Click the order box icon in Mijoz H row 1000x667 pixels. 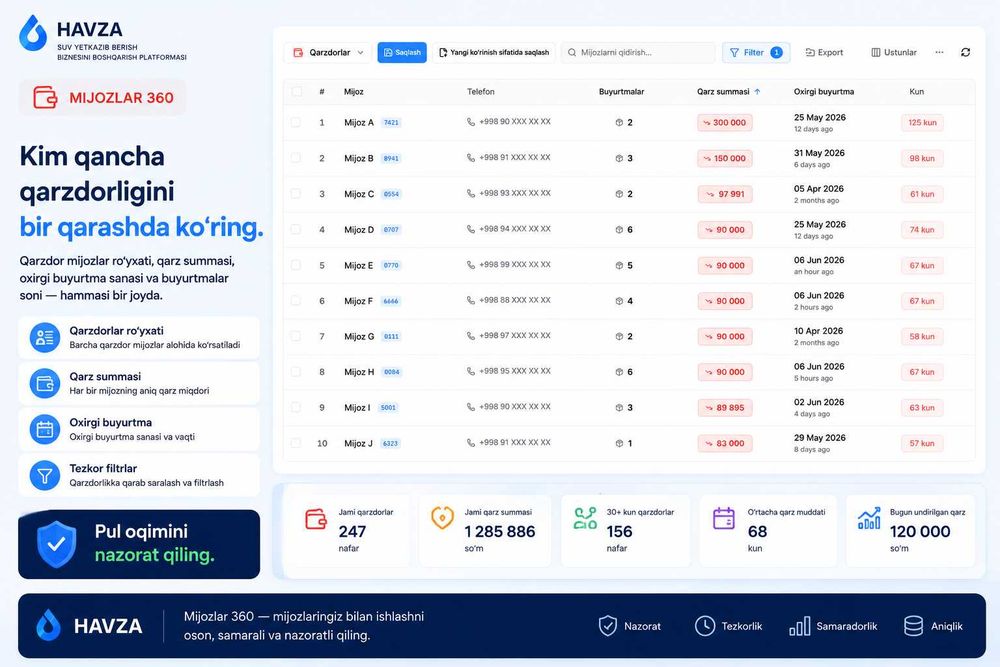pos(619,372)
